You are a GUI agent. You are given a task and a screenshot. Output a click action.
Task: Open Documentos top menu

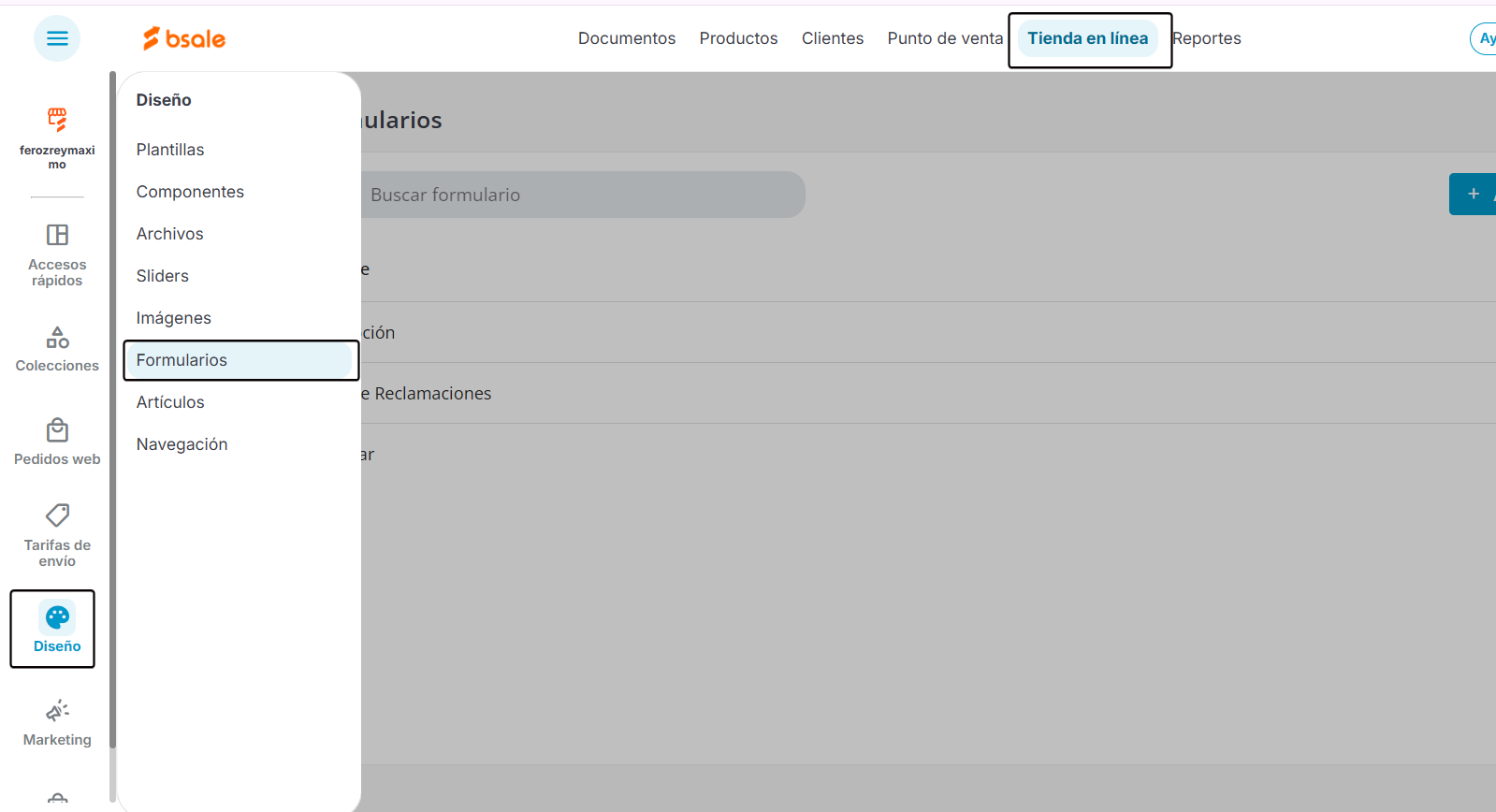[627, 38]
